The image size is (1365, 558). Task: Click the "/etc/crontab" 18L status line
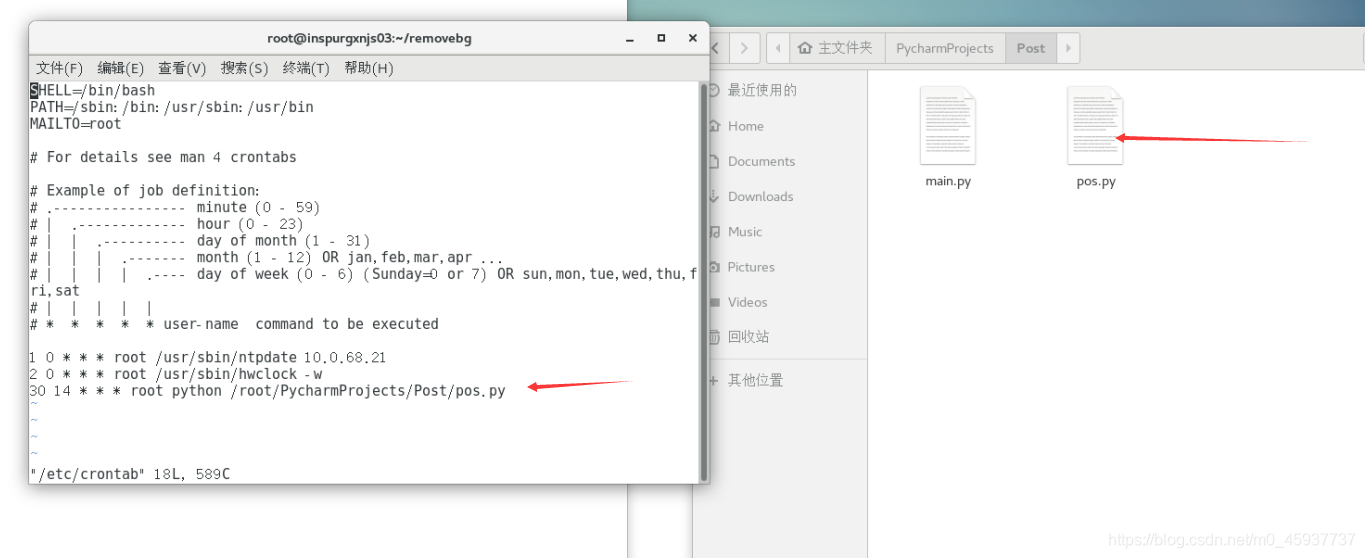(x=130, y=473)
